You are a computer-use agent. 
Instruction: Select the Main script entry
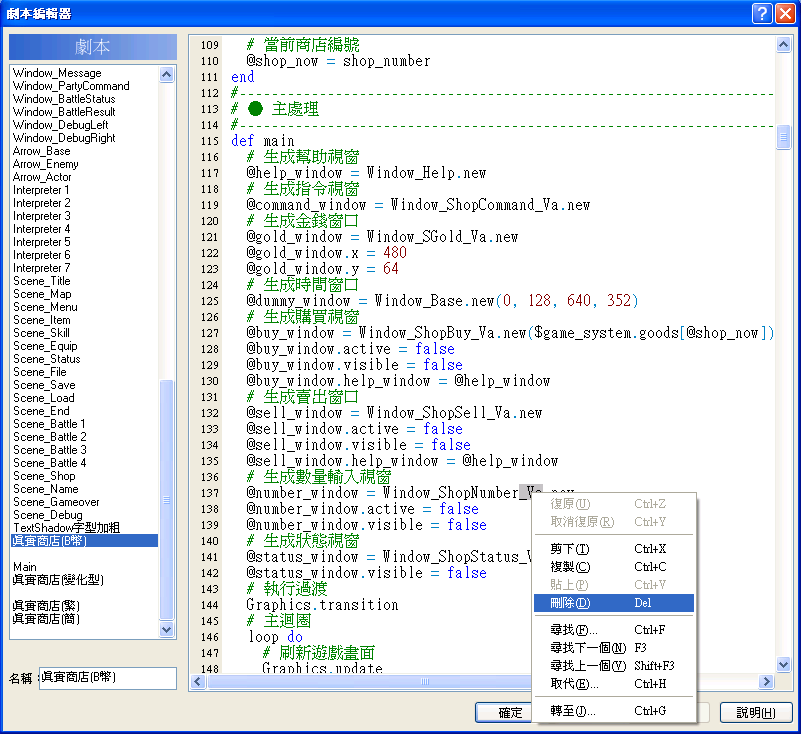click(25, 567)
